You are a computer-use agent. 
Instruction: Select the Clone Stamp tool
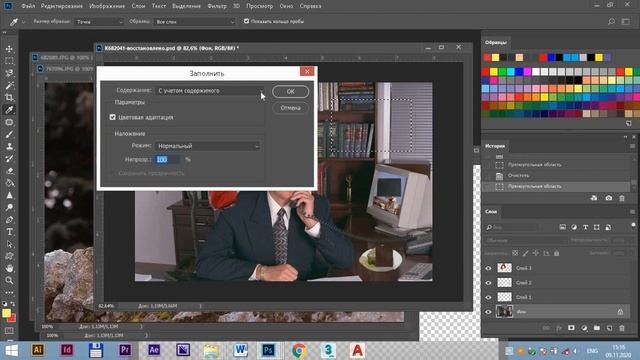[x=9, y=147]
